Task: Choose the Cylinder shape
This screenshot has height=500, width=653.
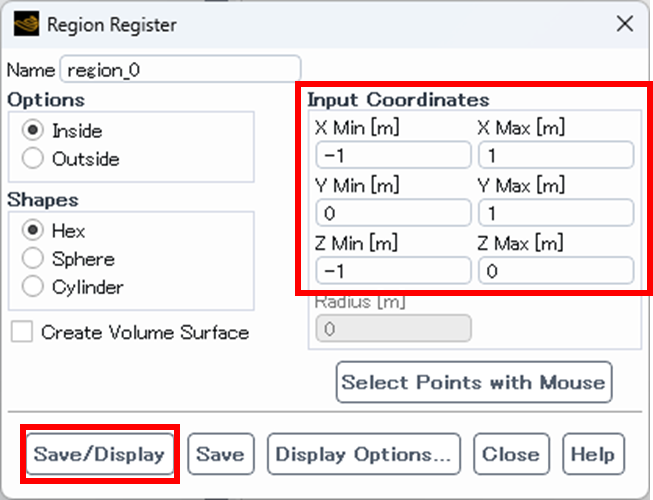Action: coord(32,286)
